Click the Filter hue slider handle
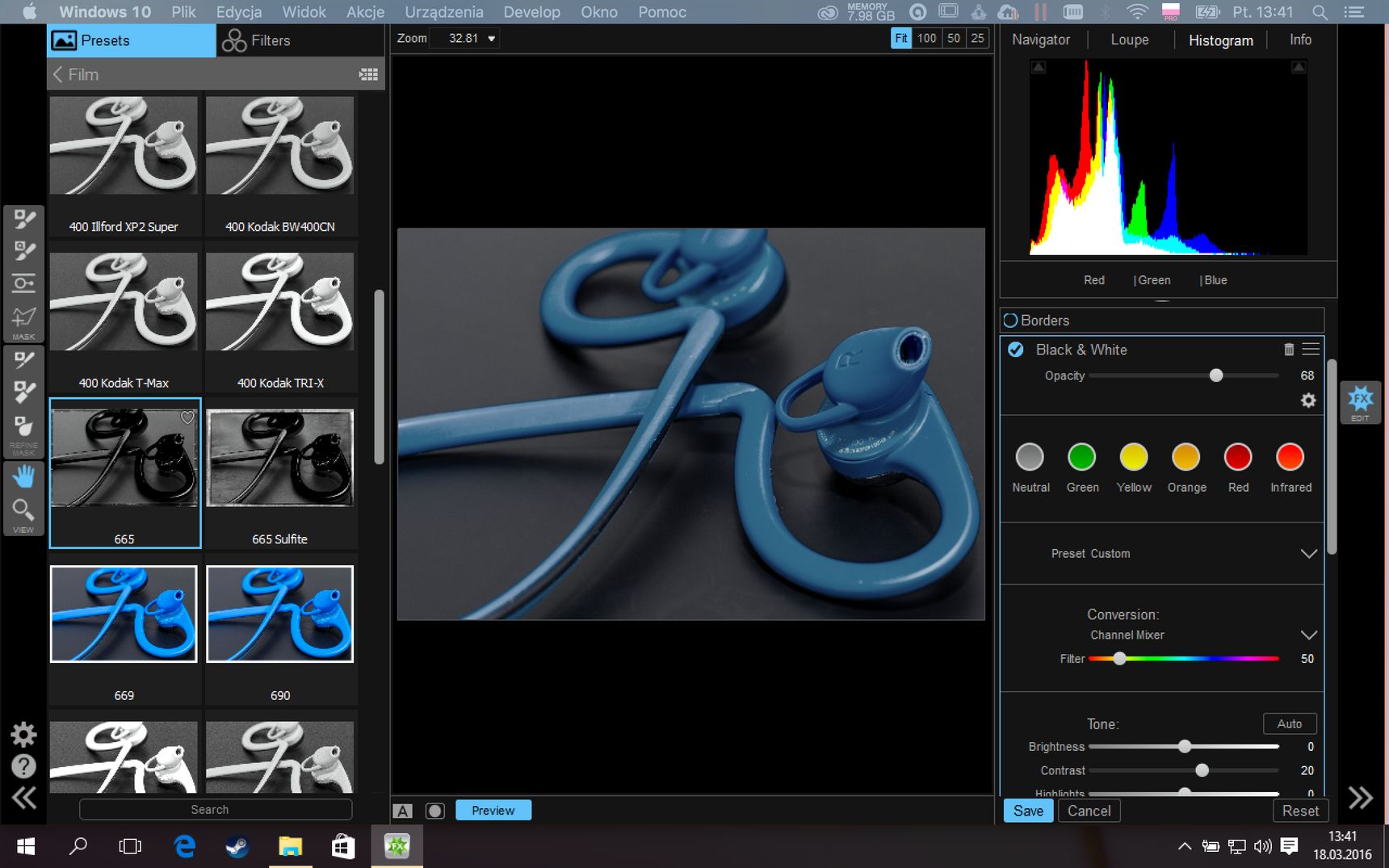 (1119, 659)
